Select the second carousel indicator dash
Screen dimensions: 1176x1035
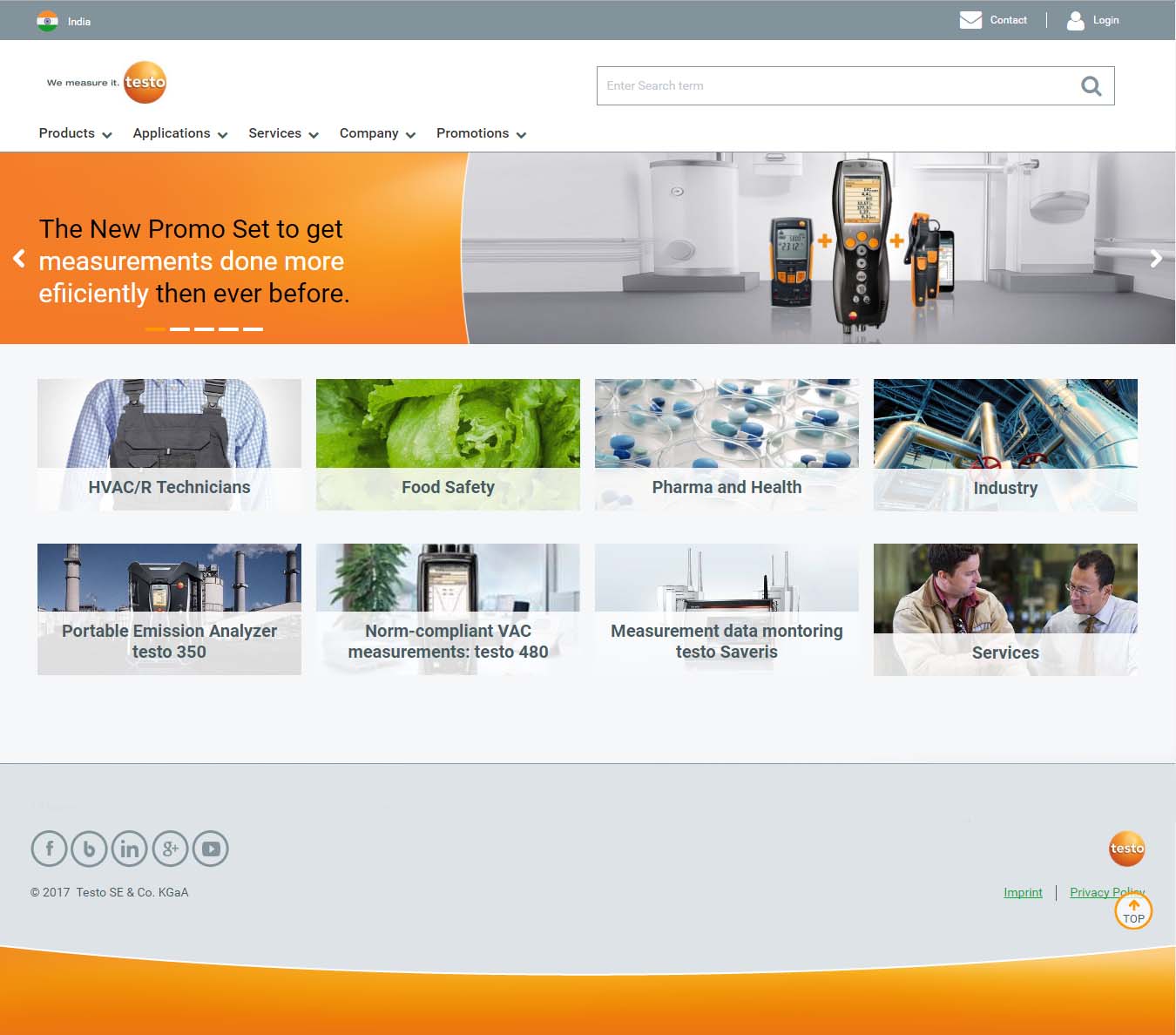pyautogui.click(x=179, y=329)
